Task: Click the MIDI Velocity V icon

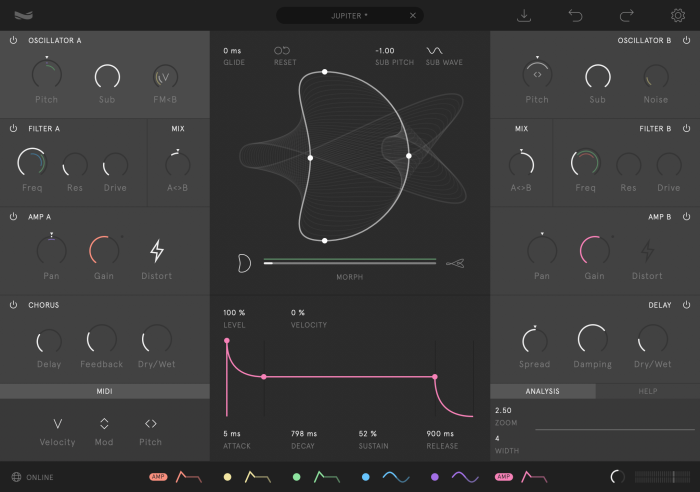Action: [x=58, y=424]
